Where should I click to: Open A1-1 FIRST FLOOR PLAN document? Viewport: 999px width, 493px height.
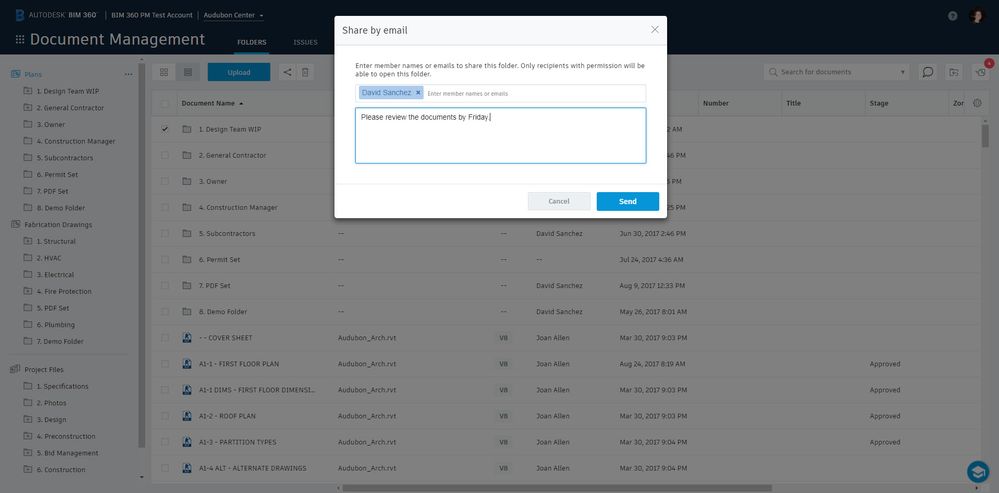pyautogui.click(x=238, y=364)
